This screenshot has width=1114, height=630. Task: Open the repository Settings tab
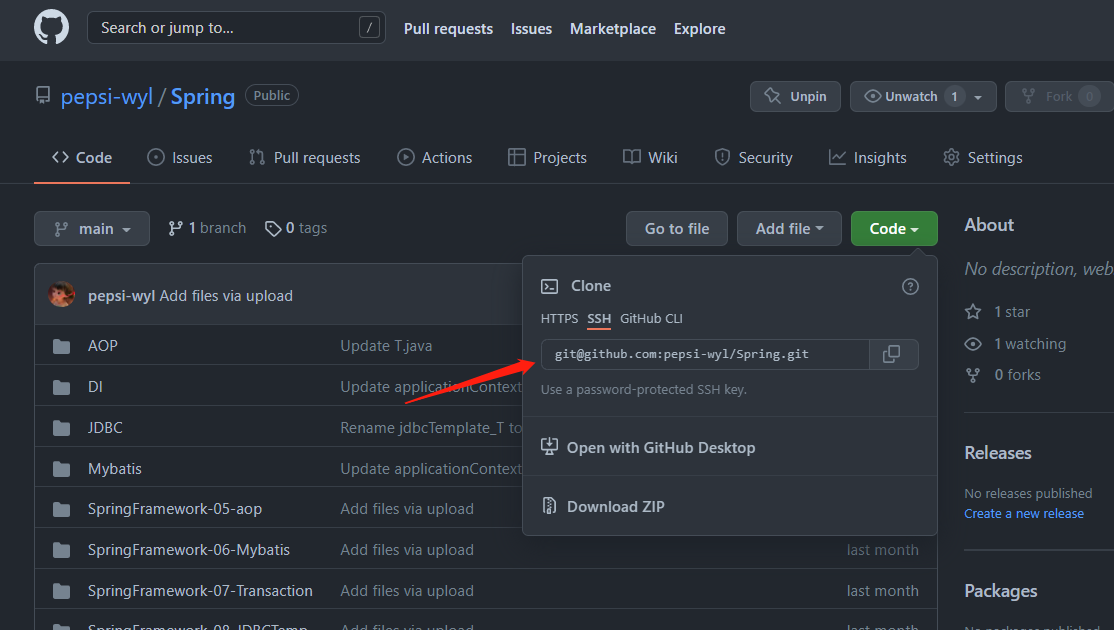pos(983,158)
